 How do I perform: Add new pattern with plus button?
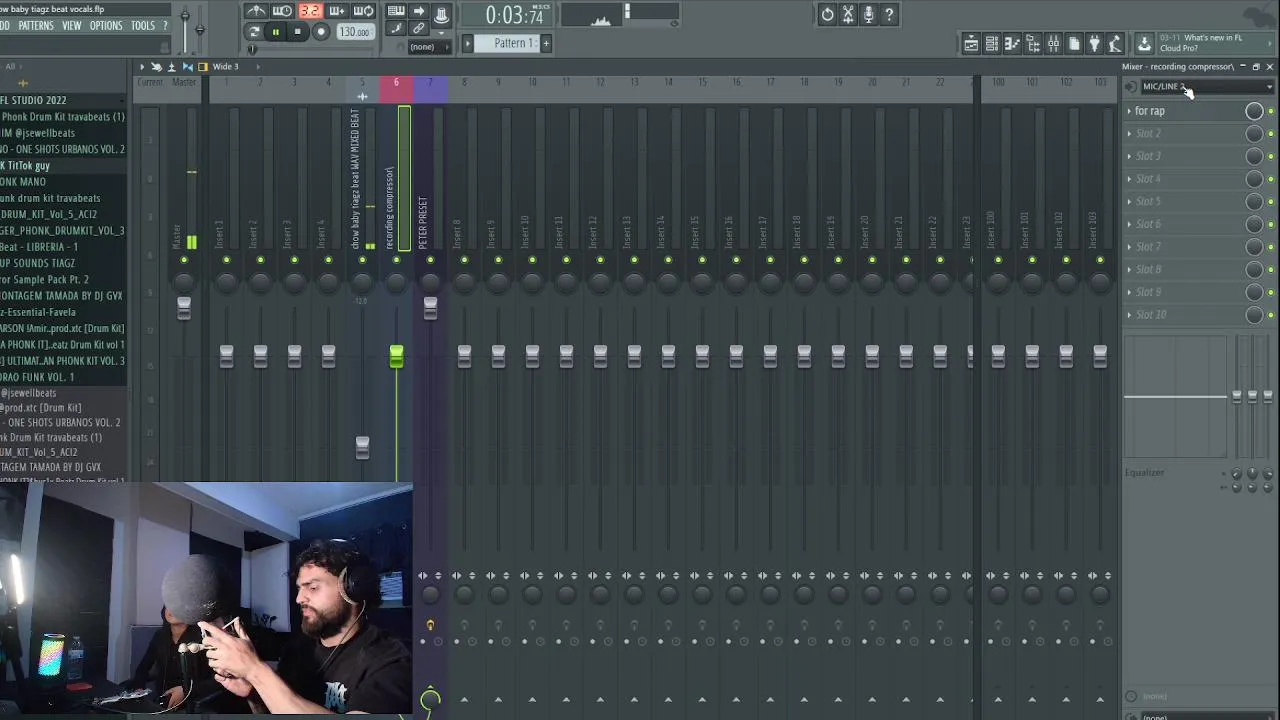point(546,43)
